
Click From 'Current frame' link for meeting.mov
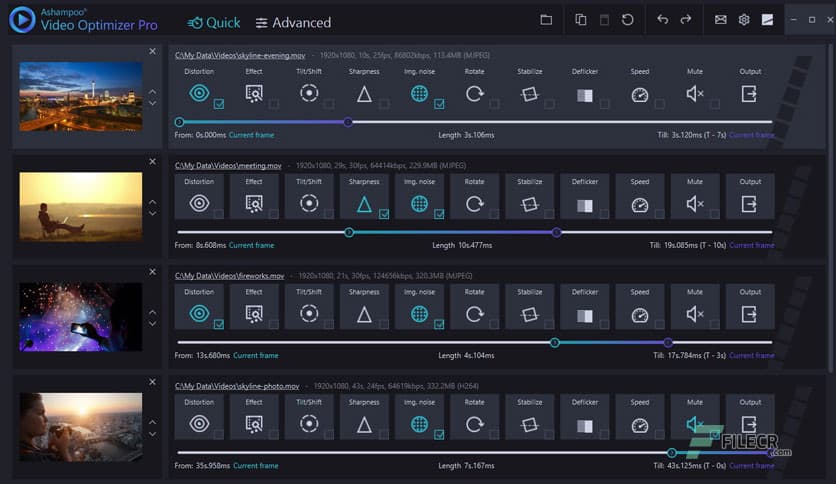tap(251, 246)
